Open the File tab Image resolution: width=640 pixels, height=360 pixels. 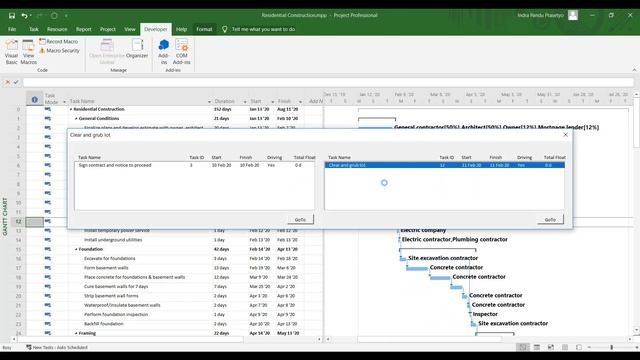12,29
